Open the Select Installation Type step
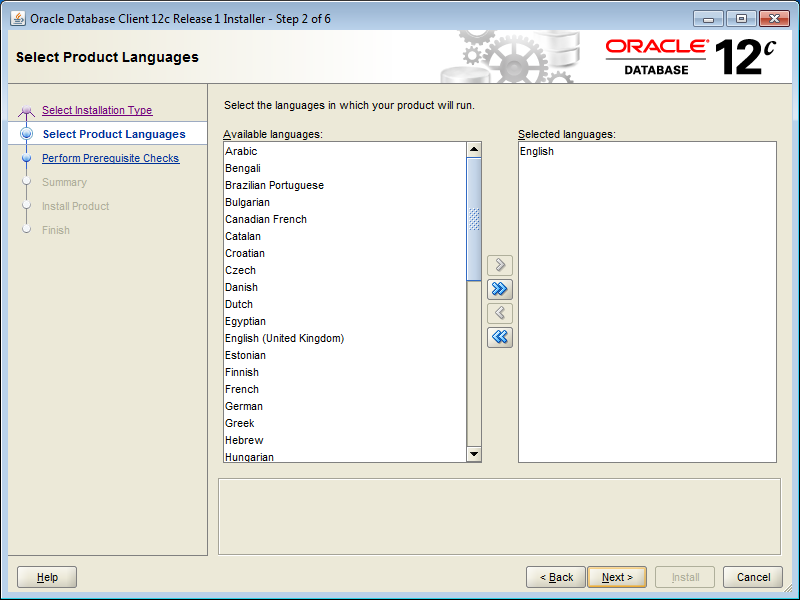 tap(97, 110)
